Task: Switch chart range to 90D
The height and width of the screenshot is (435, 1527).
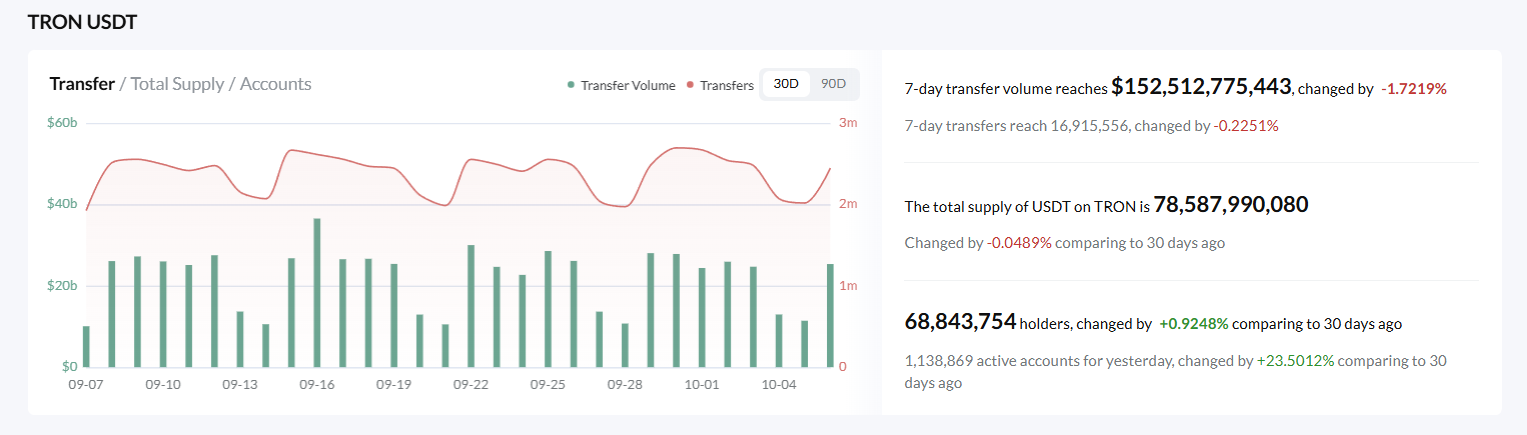Action: (833, 84)
